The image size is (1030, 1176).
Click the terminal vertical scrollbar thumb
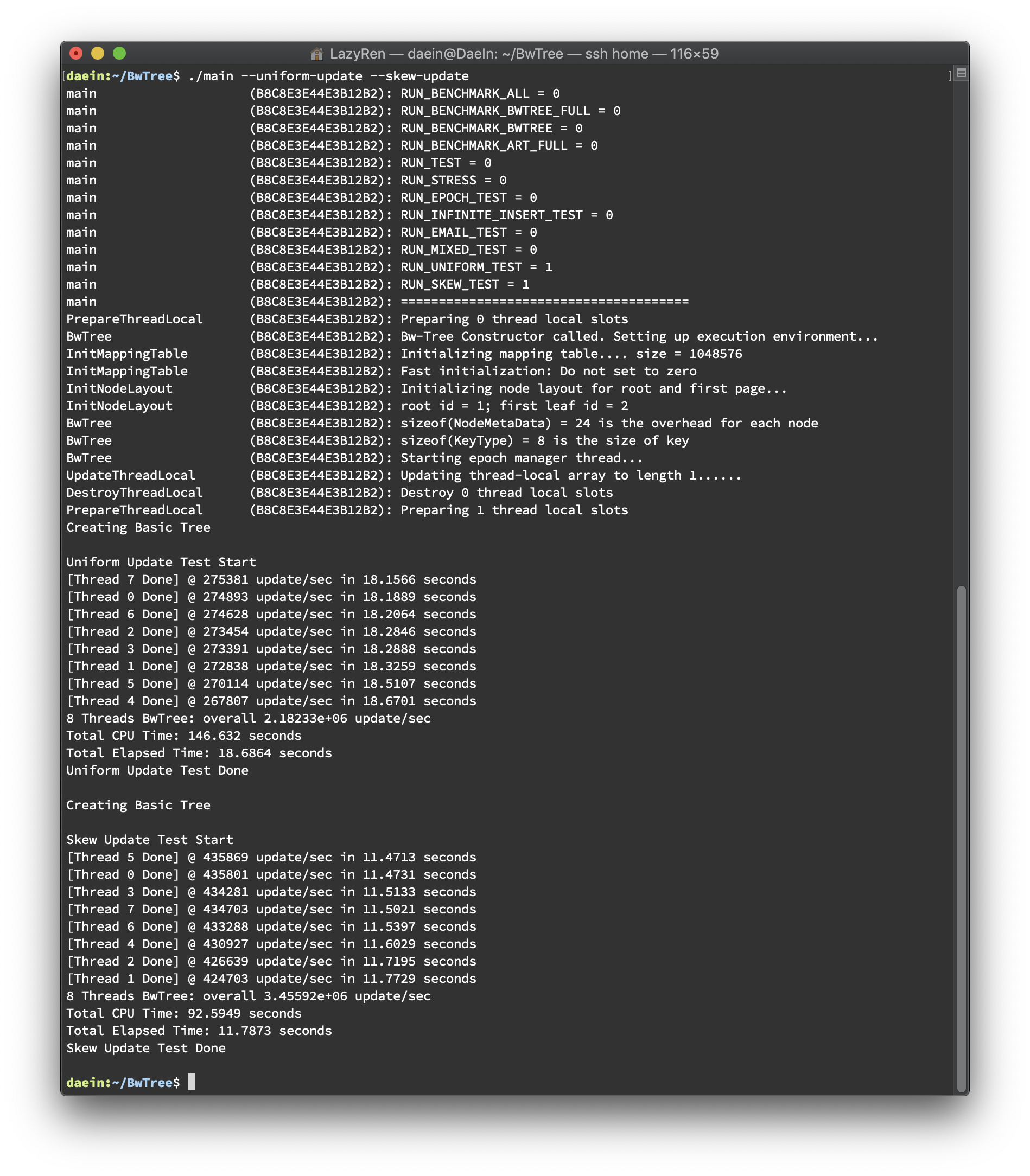[x=961, y=839]
